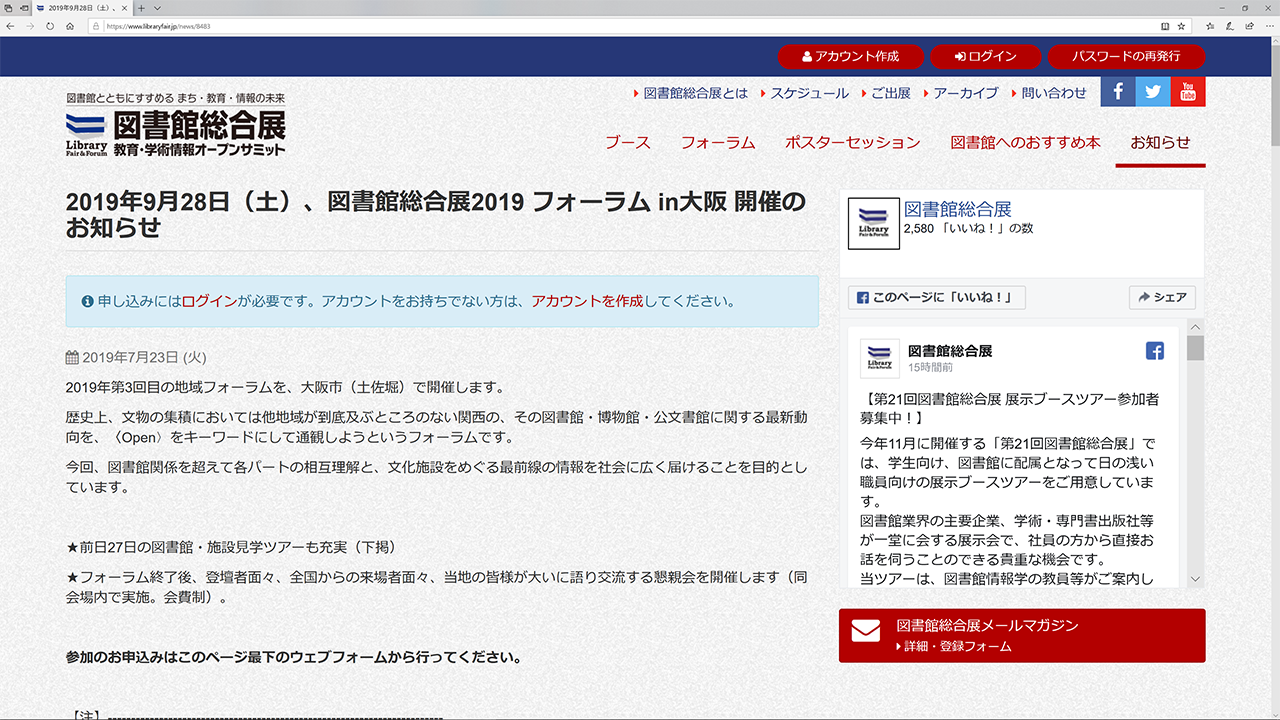This screenshot has width=1280, height=720.
Task: Open reading view book icon
Action: (x=1164, y=26)
